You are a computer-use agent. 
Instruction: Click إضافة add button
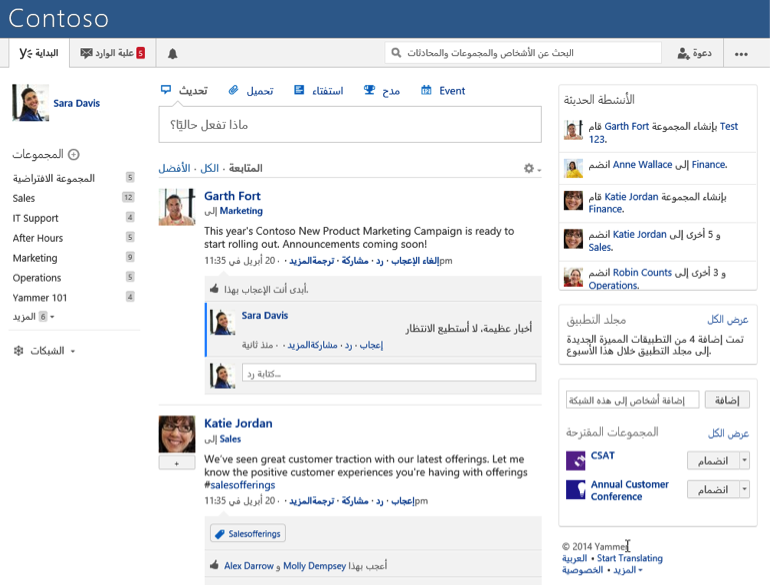727,400
